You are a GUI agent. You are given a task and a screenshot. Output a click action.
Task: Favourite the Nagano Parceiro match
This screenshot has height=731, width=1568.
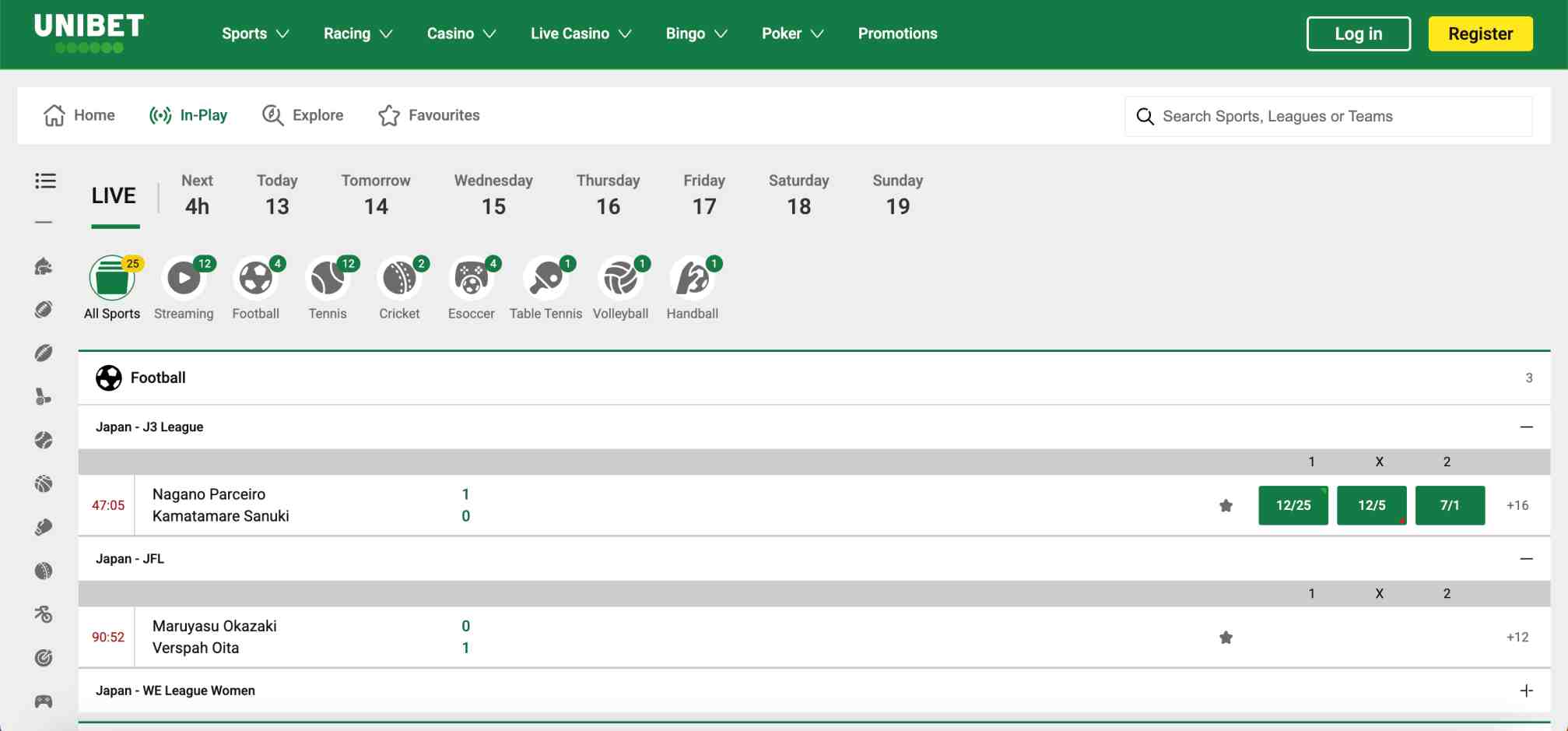1226,504
